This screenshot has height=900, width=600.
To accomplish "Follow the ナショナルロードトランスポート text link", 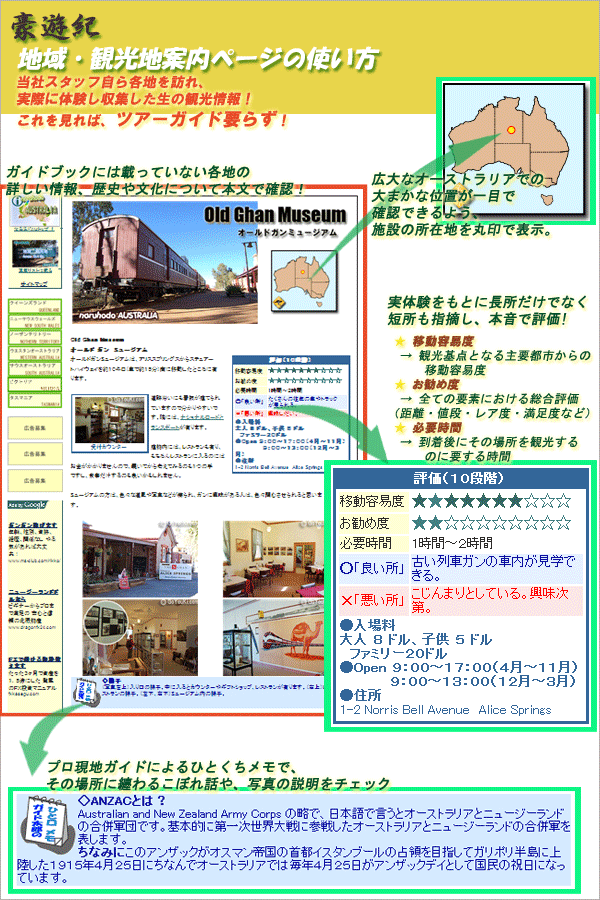I will pos(187,422).
